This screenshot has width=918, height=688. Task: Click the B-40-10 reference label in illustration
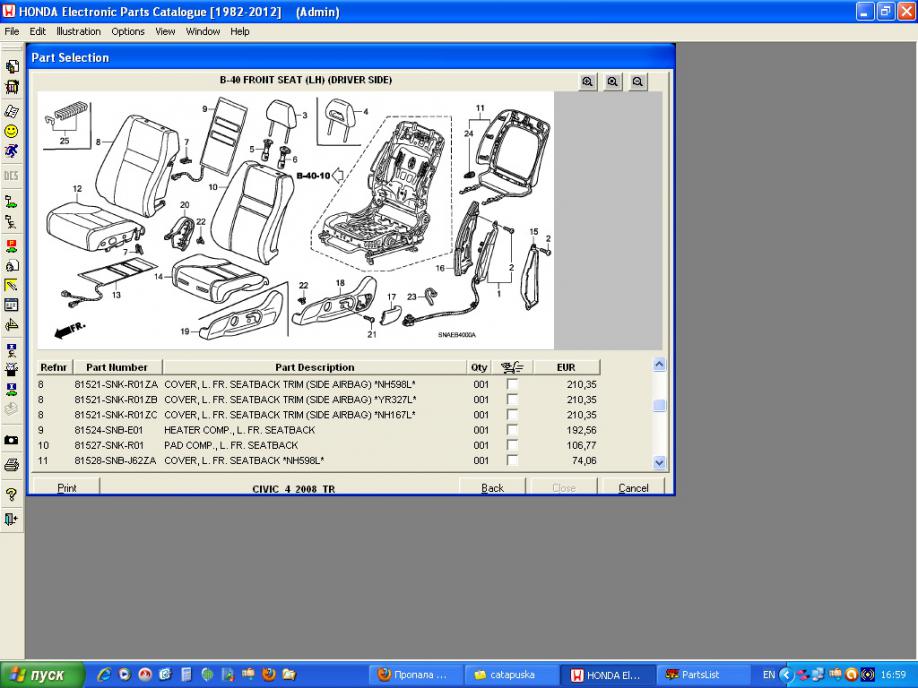(x=313, y=176)
